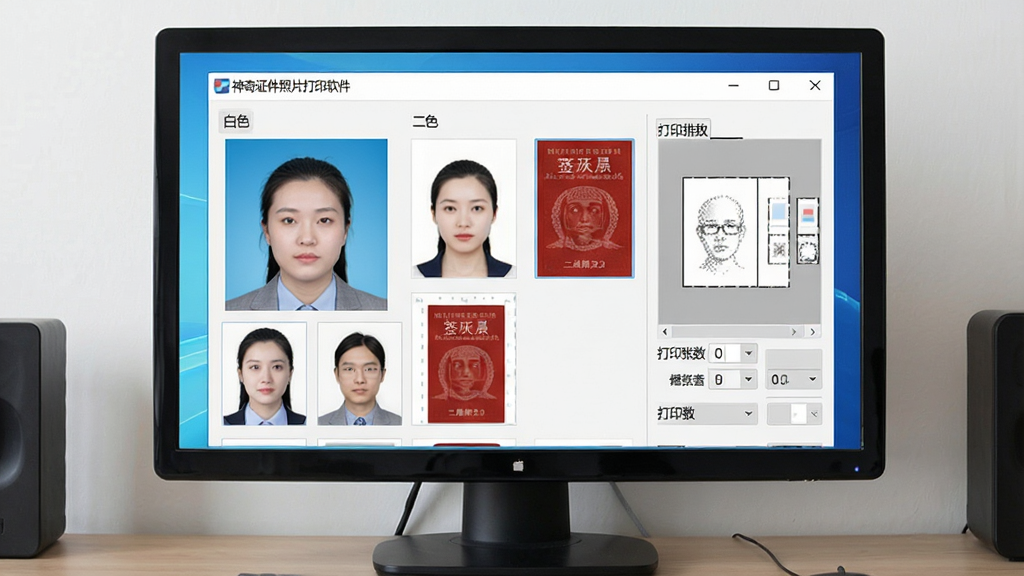Open the 打印张数 dropdown arrow
Screen dimensions: 1024x576
click(748, 353)
